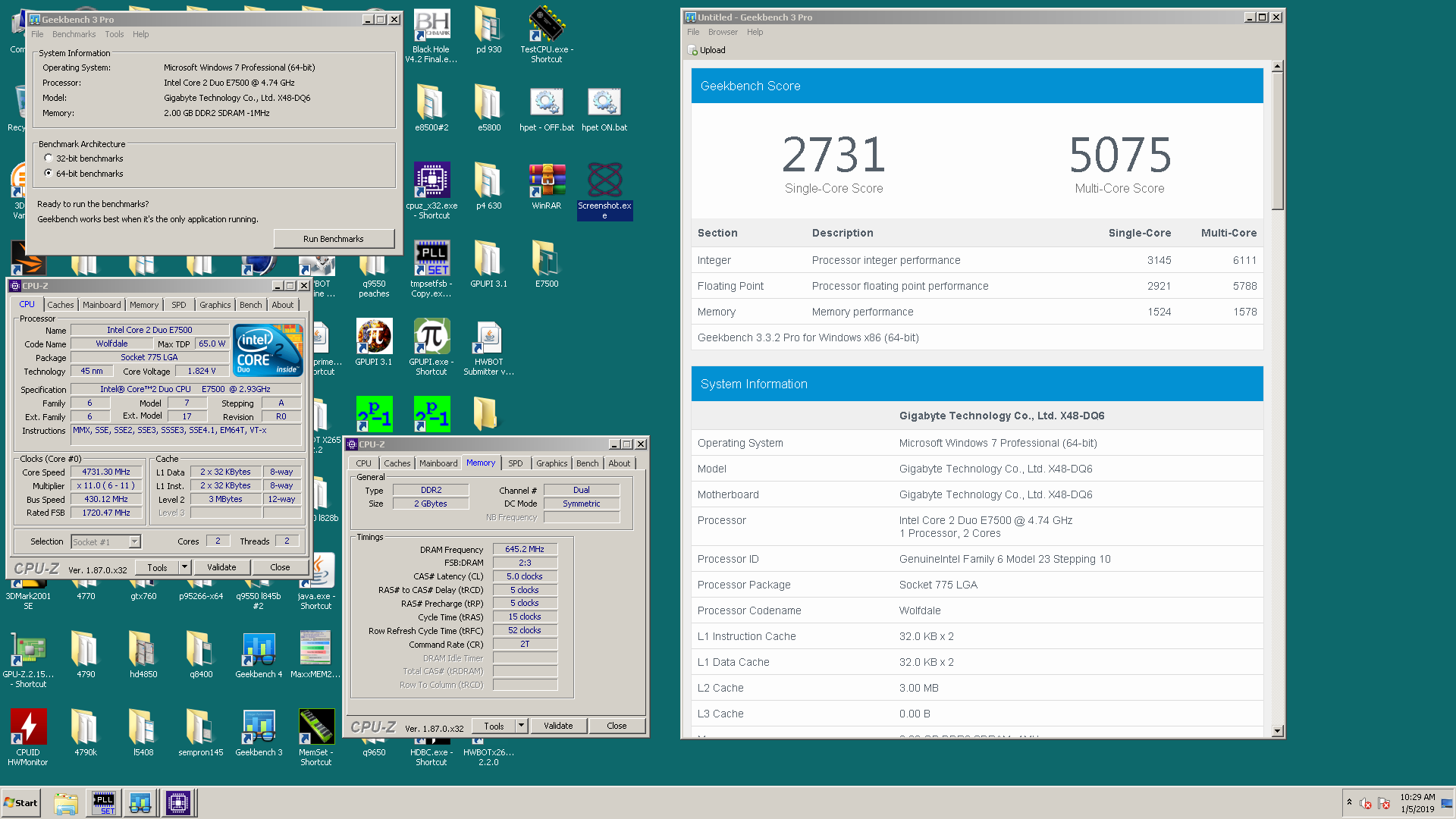Click Run Benchmarks button
This screenshot has width=1456, height=819.
point(334,239)
